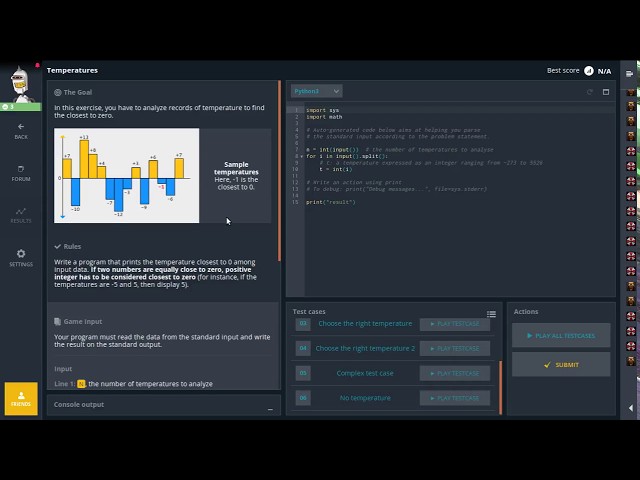Play the 'No temperature' testcase

pos(455,398)
